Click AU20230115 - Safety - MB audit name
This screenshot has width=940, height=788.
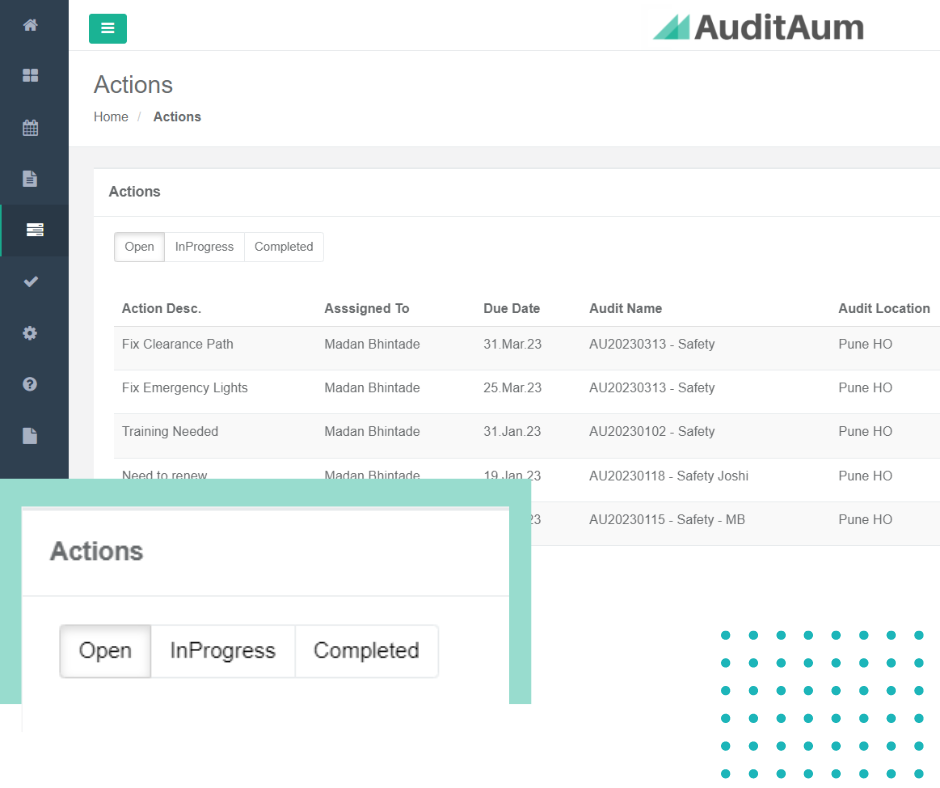(x=667, y=520)
